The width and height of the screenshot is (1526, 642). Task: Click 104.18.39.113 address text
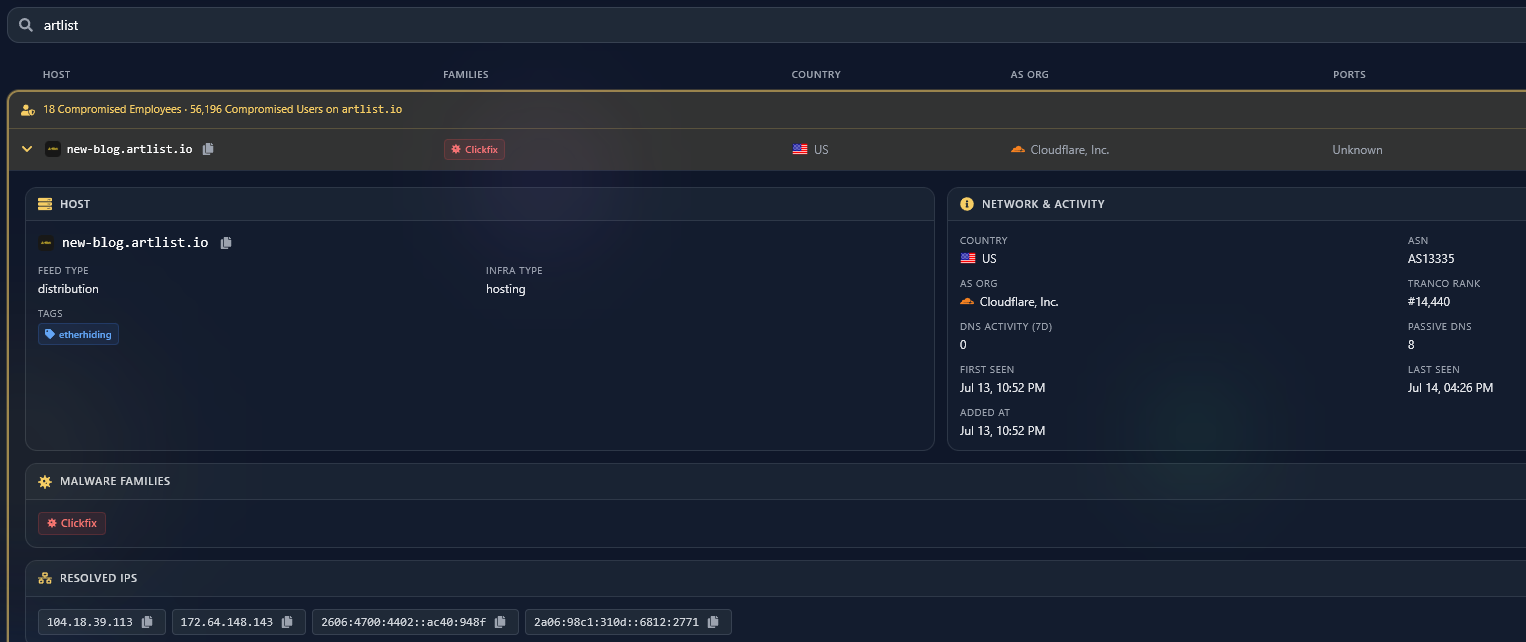point(90,622)
